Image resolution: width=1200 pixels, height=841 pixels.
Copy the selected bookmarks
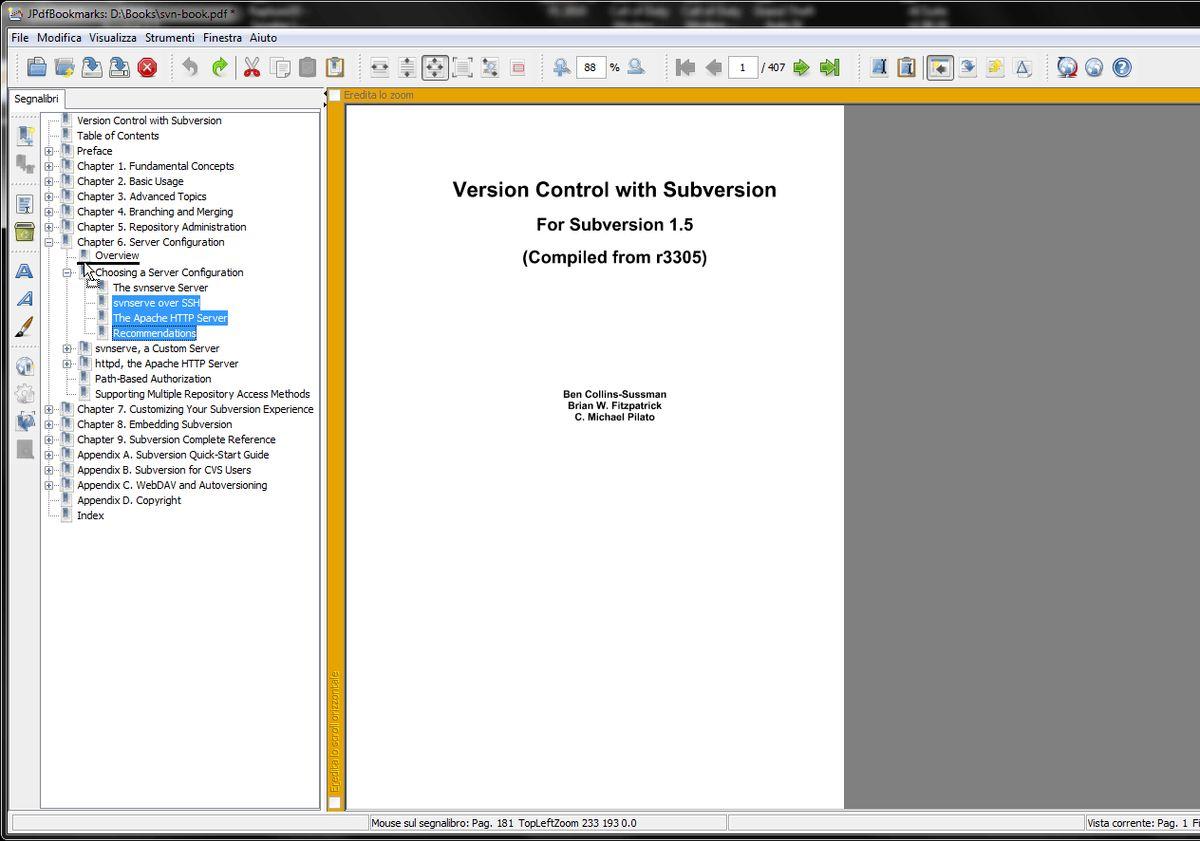(280, 67)
